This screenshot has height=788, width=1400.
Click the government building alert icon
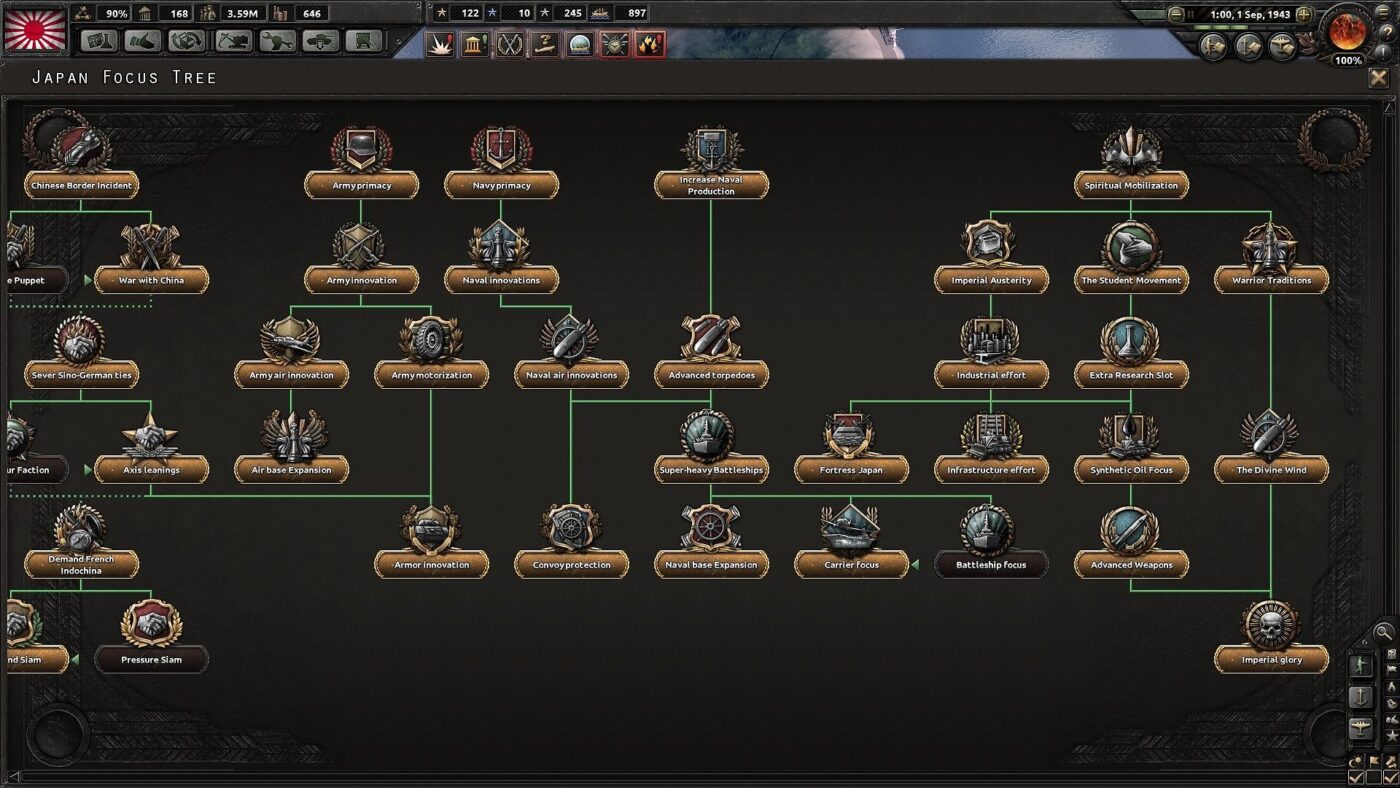click(475, 44)
